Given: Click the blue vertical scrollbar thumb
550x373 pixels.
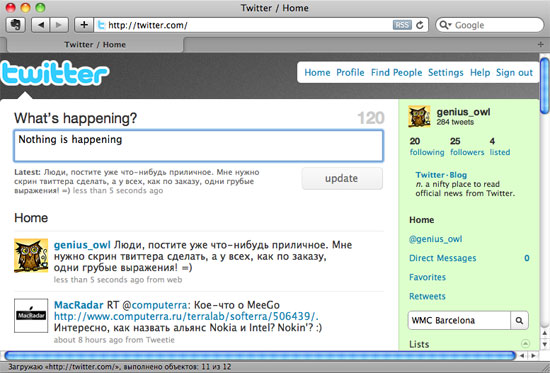Looking at the screenshot, I should coord(544,86).
